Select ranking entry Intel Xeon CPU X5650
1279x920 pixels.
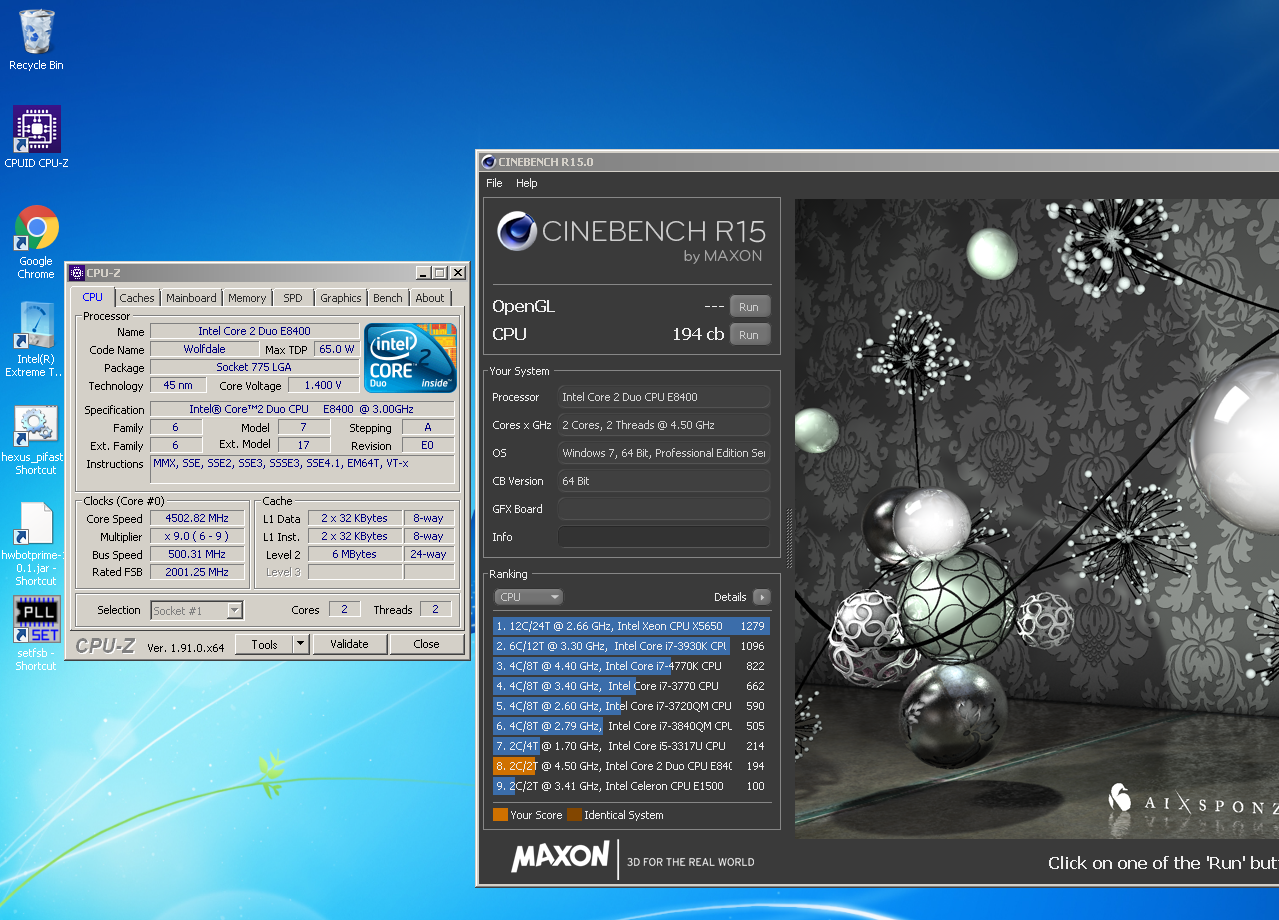(632, 626)
